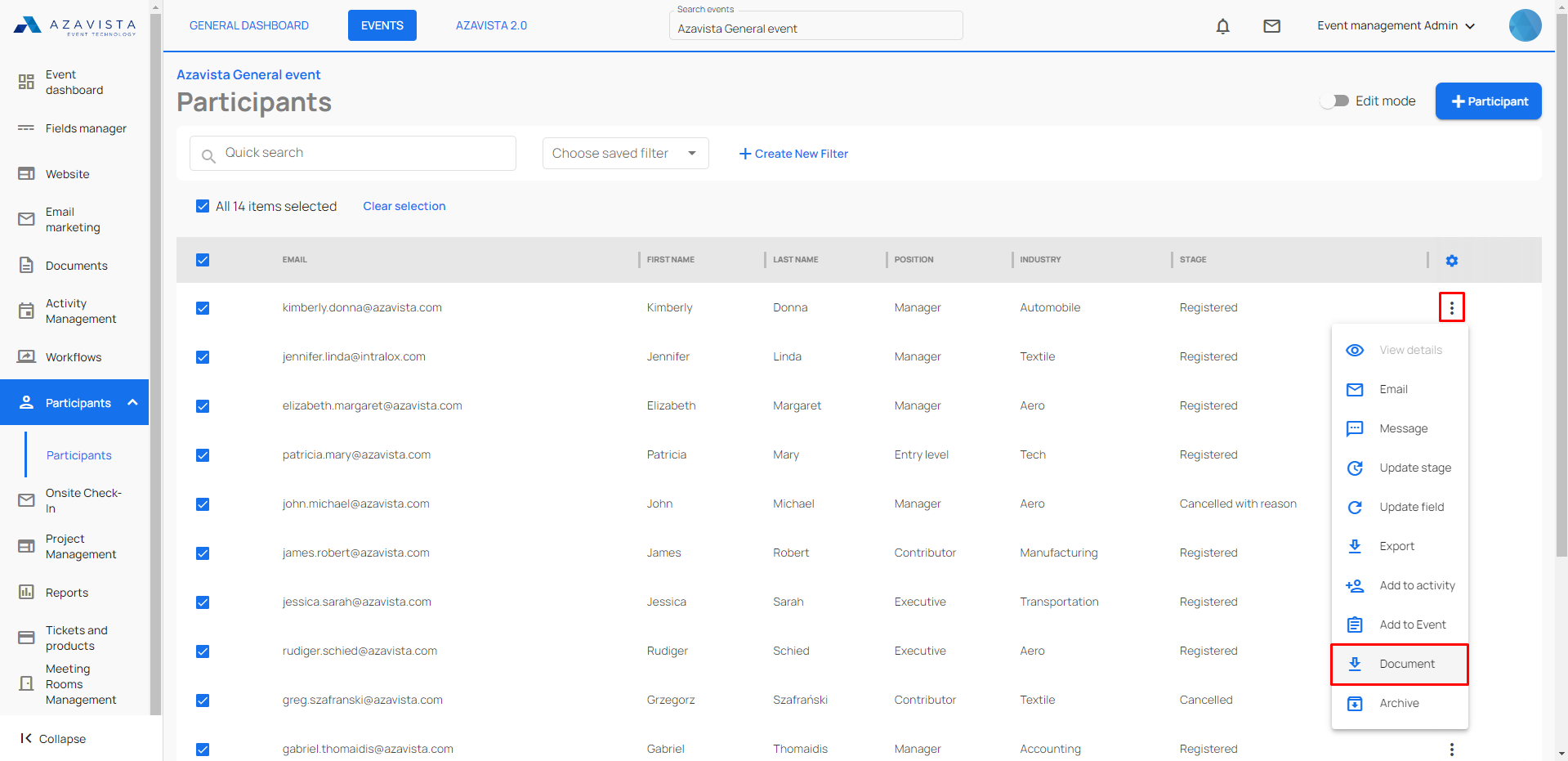Click the Add to activity person icon
The height and width of the screenshot is (761, 1568).
tap(1354, 585)
